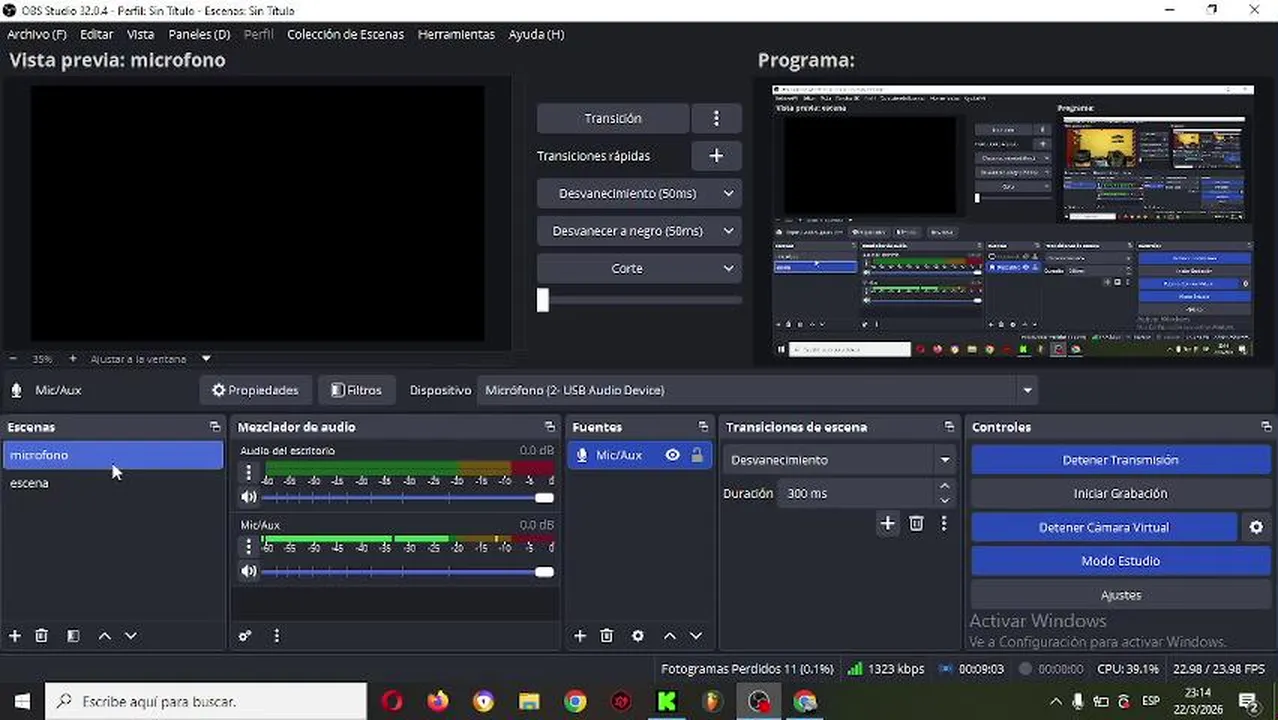Screen dimensions: 1278x720
Task: Mute Mic/Aux speaker icon
Action: (249, 571)
